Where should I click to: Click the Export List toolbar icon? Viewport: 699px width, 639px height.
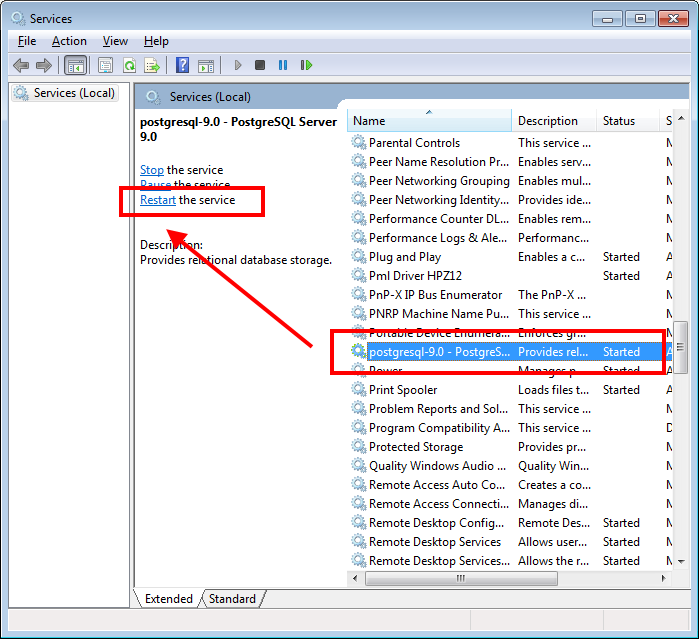point(152,65)
